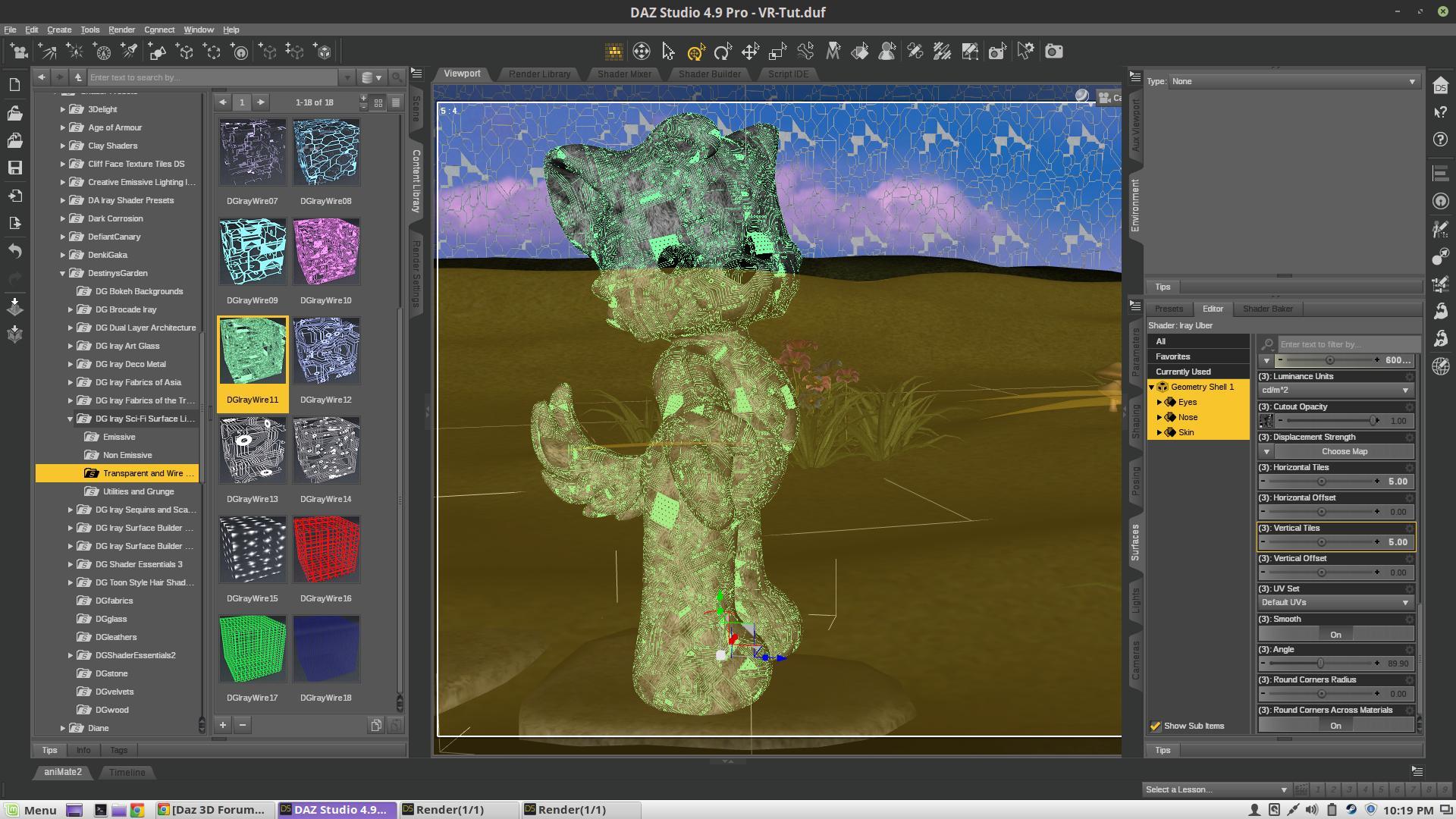Screen dimensions: 1456x819
Task: Select the Node Selection arrow tool
Action: tap(668, 52)
